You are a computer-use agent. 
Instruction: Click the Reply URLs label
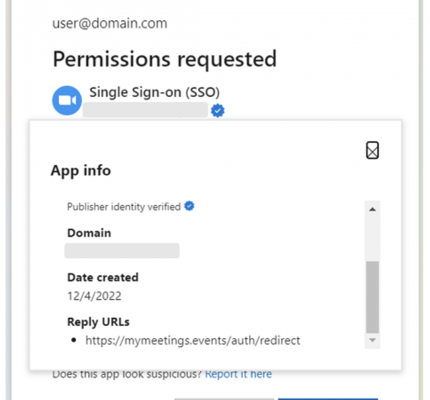tap(98, 322)
